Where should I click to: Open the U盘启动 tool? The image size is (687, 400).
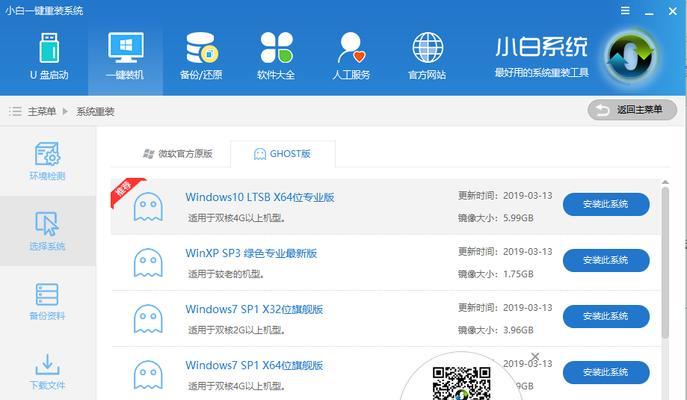tap(49, 57)
